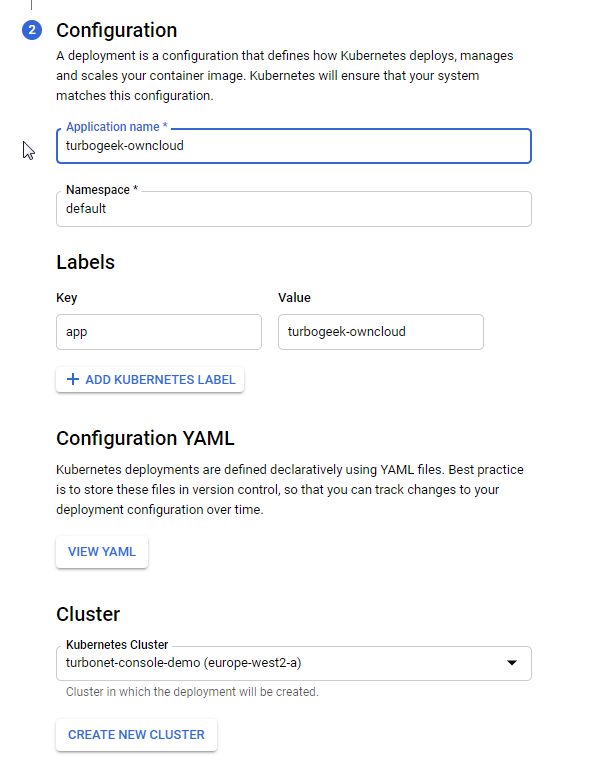This screenshot has width=602, height=771.
Task: Click the Application name floating label
Action: pyautogui.click(x=117, y=127)
